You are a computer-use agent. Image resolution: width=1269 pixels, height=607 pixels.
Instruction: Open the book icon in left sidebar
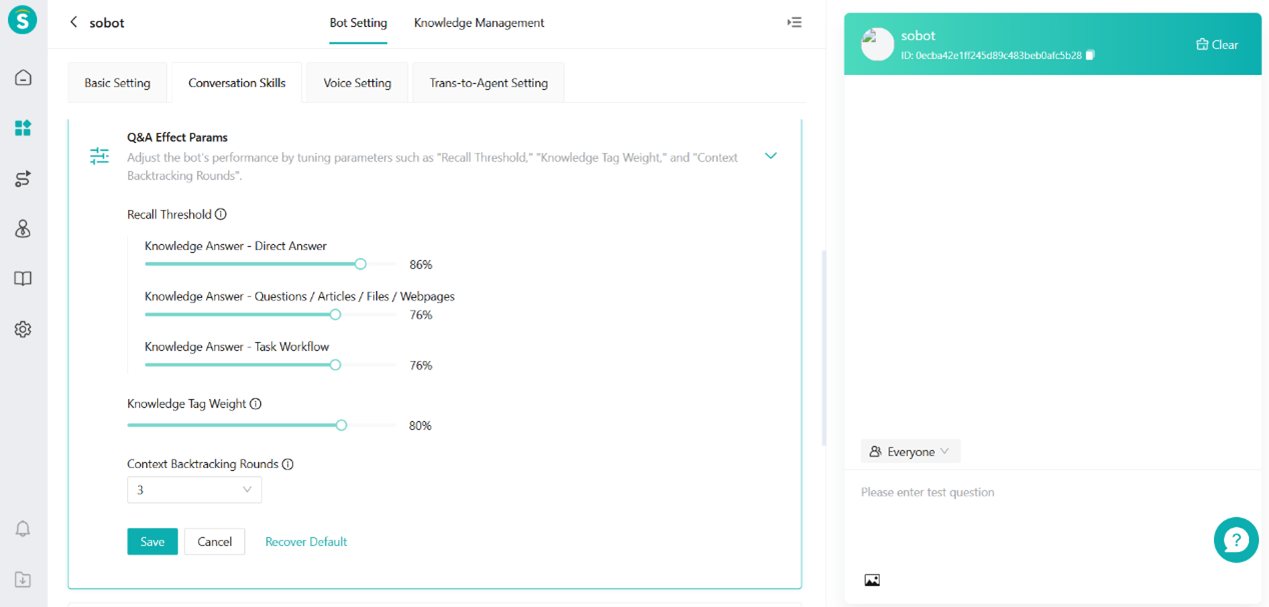pyautogui.click(x=23, y=279)
